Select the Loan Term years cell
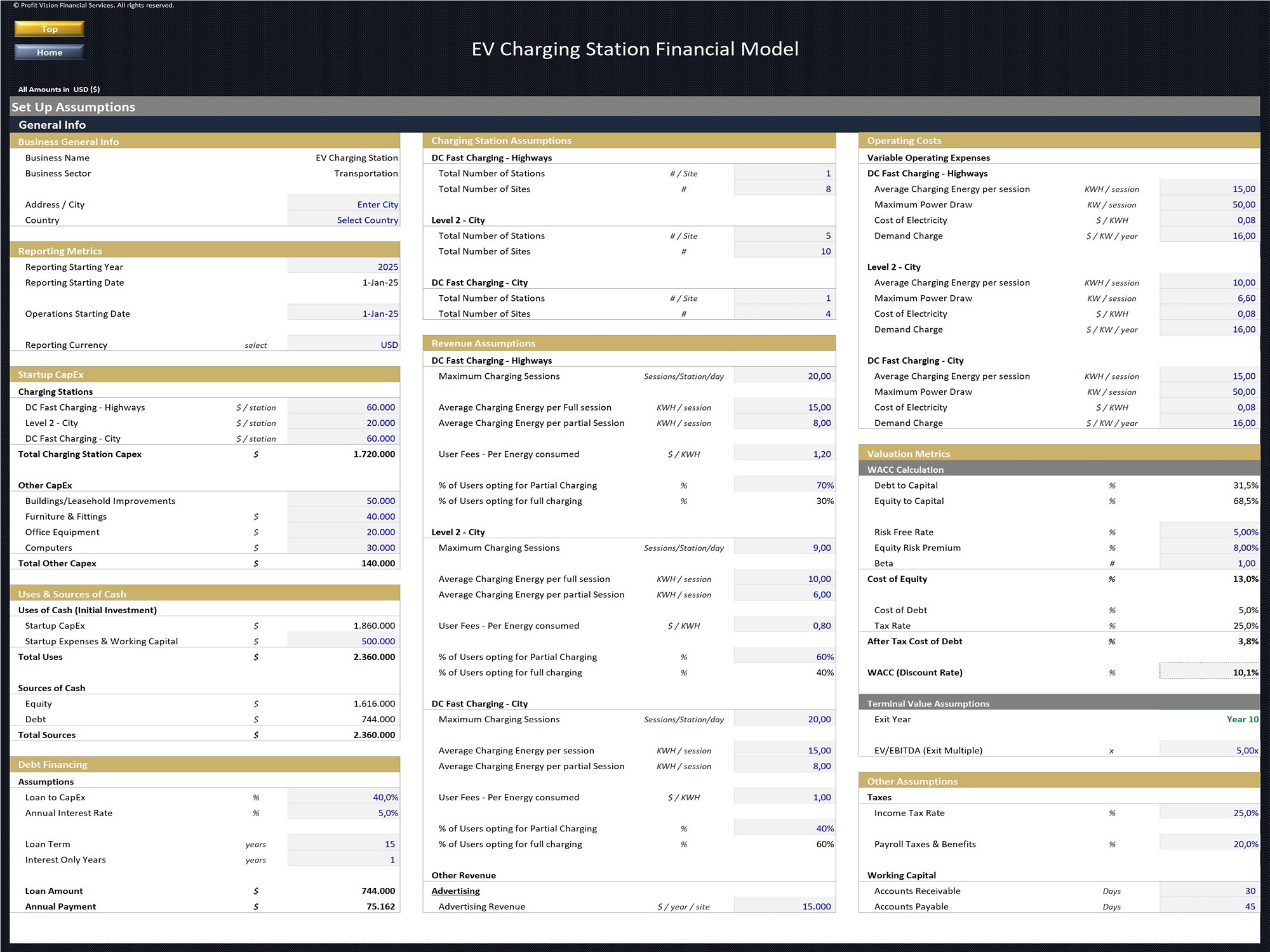This screenshot has width=1270, height=952. 344,844
